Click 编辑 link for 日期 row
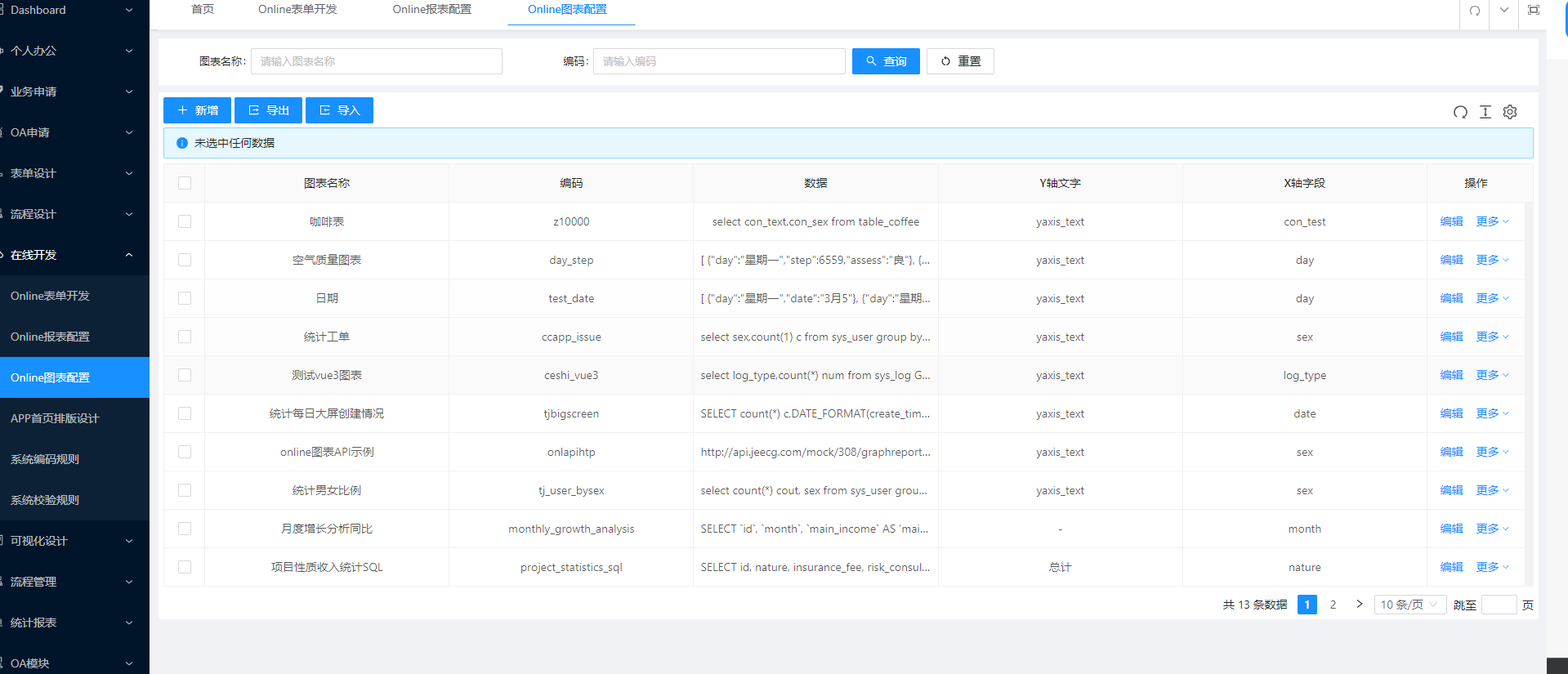Viewport: 1568px width, 674px height. [x=1451, y=298]
